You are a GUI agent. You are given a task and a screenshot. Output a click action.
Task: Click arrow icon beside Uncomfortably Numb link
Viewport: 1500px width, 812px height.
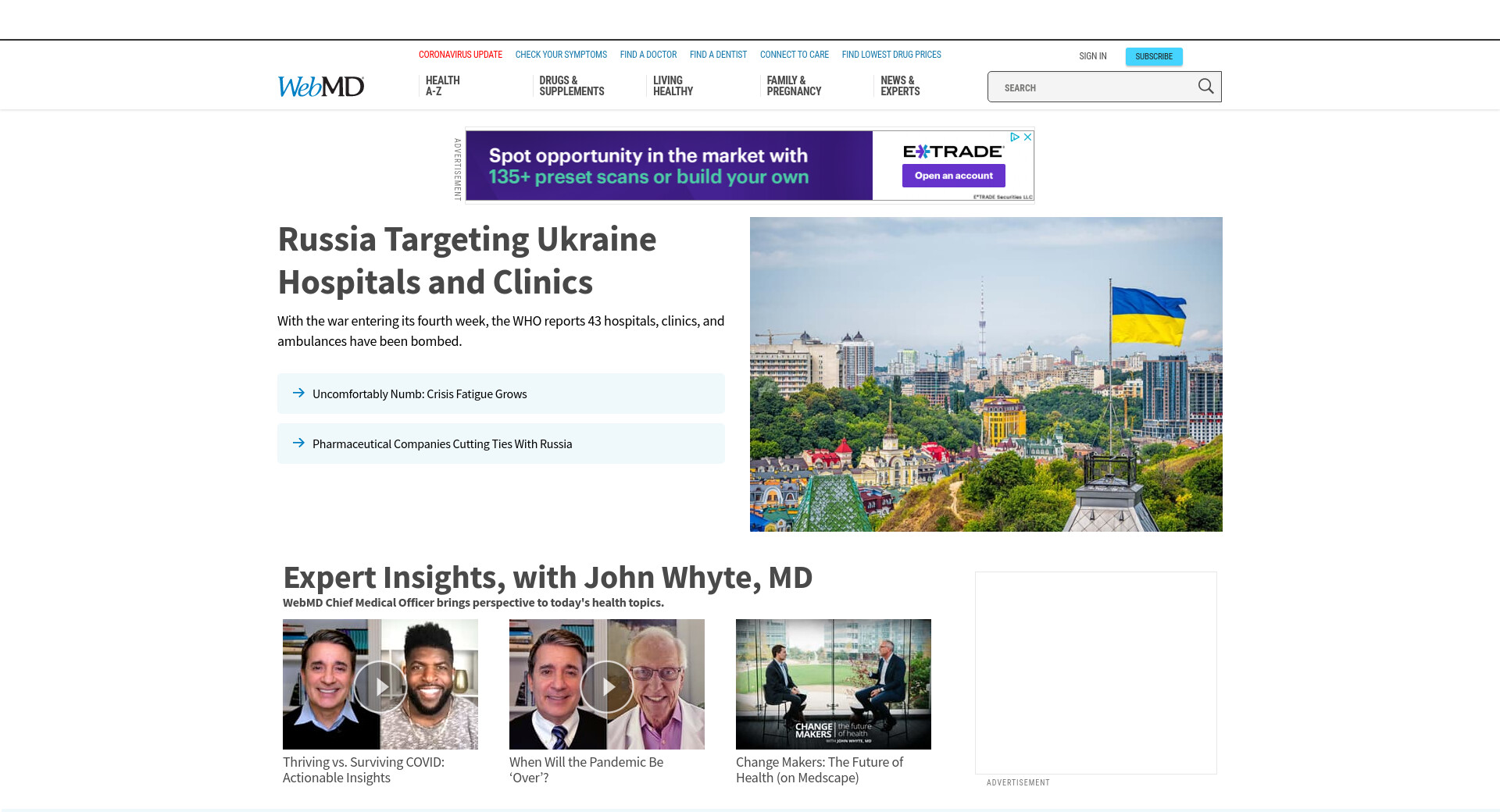[298, 394]
